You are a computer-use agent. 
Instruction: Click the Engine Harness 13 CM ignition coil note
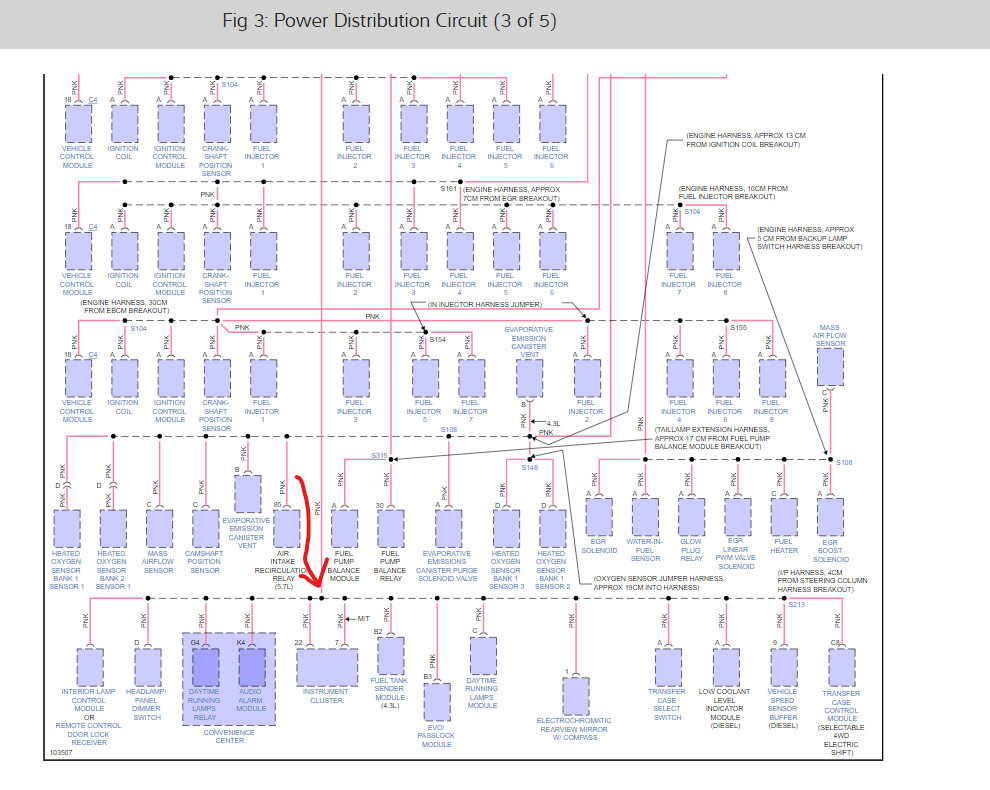[x=746, y=140]
